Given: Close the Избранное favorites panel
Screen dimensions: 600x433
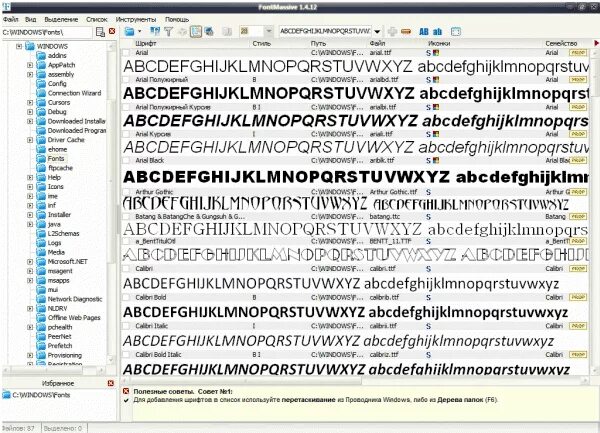Looking at the screenshot, I should tap(111, 383).
